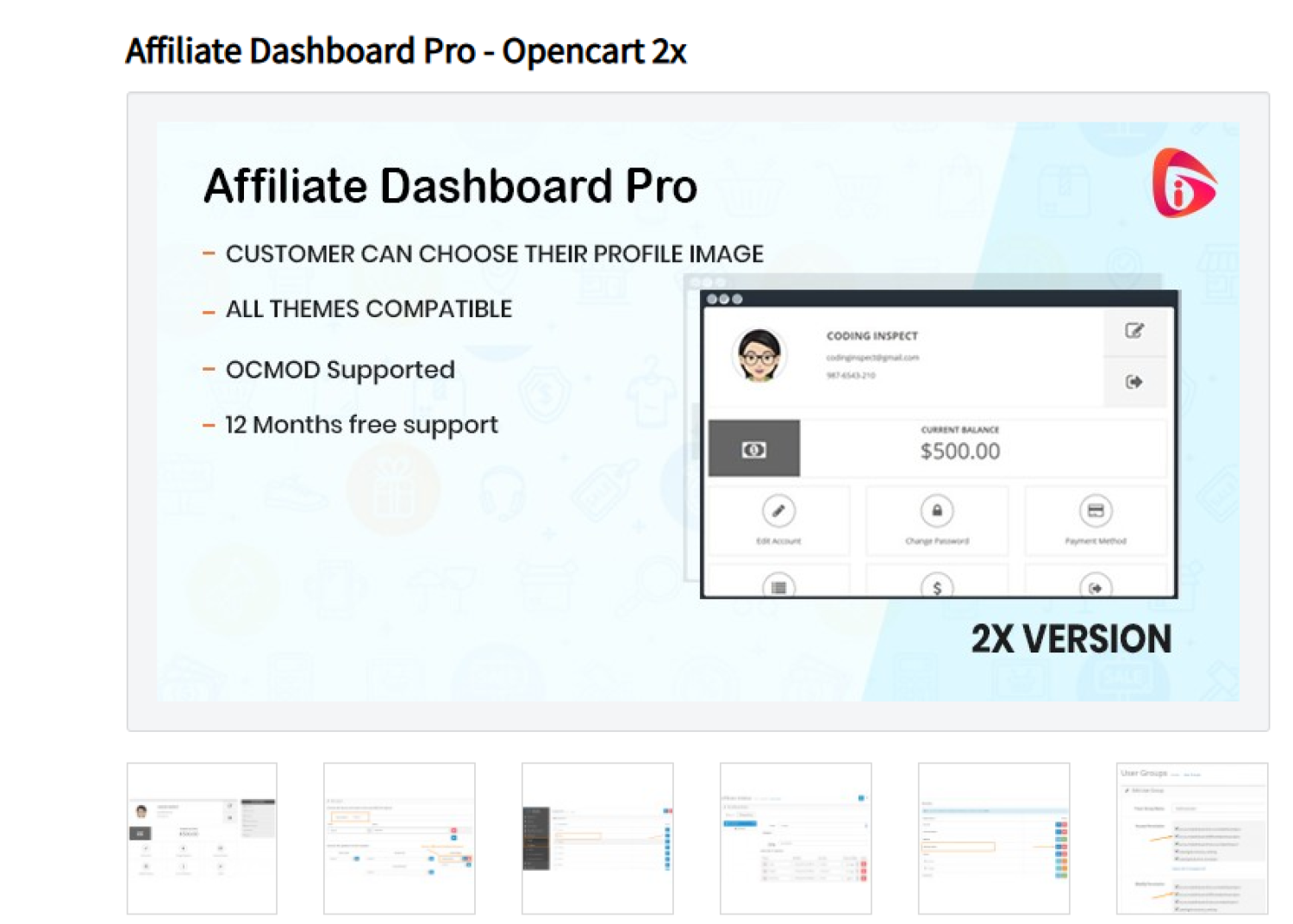Open the third thumbnail with dark sidebar
The height and width of the screenshot is (924, 1293).
pos(597,838)
